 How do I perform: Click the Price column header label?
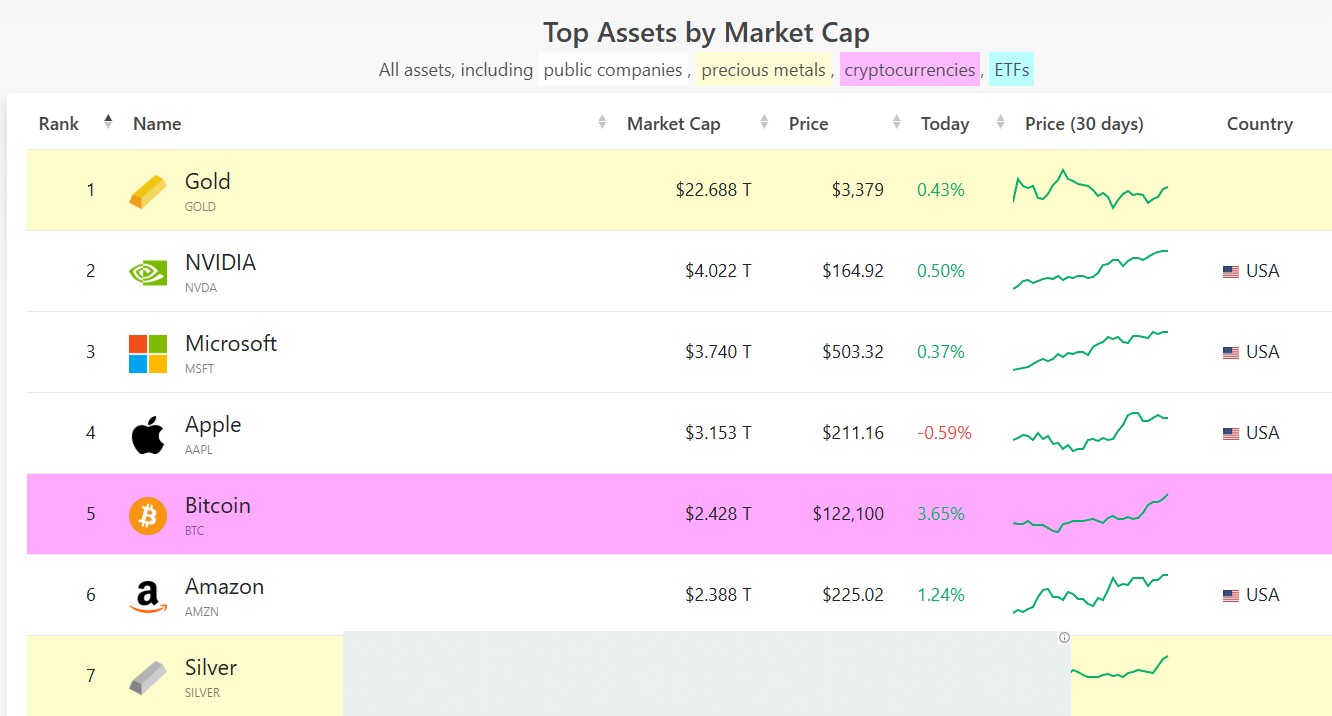808,124
